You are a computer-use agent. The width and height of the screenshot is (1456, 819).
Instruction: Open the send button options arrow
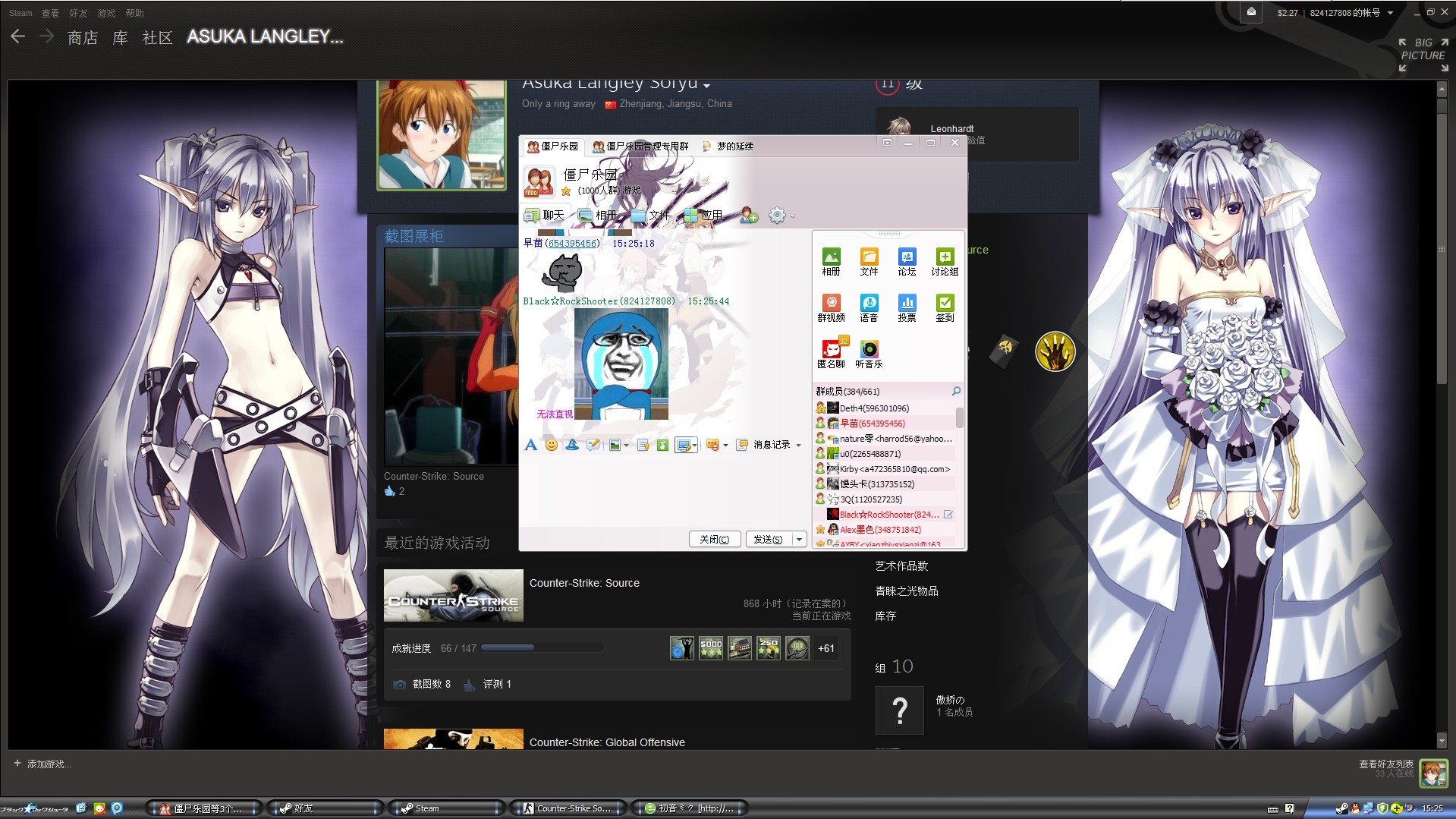[799, 540]
